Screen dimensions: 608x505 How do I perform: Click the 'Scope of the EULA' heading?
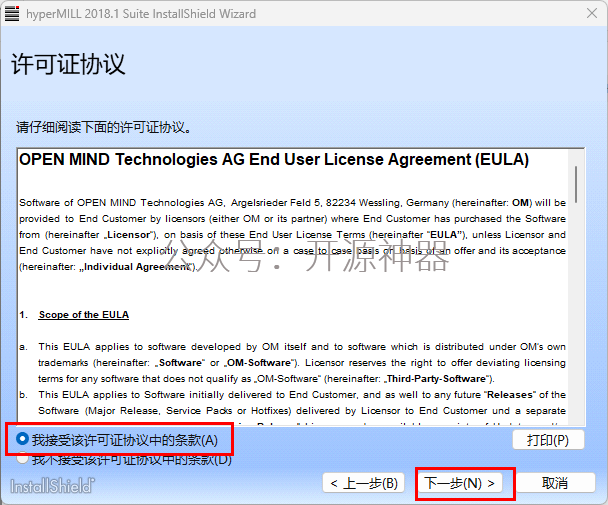point(84,315)
